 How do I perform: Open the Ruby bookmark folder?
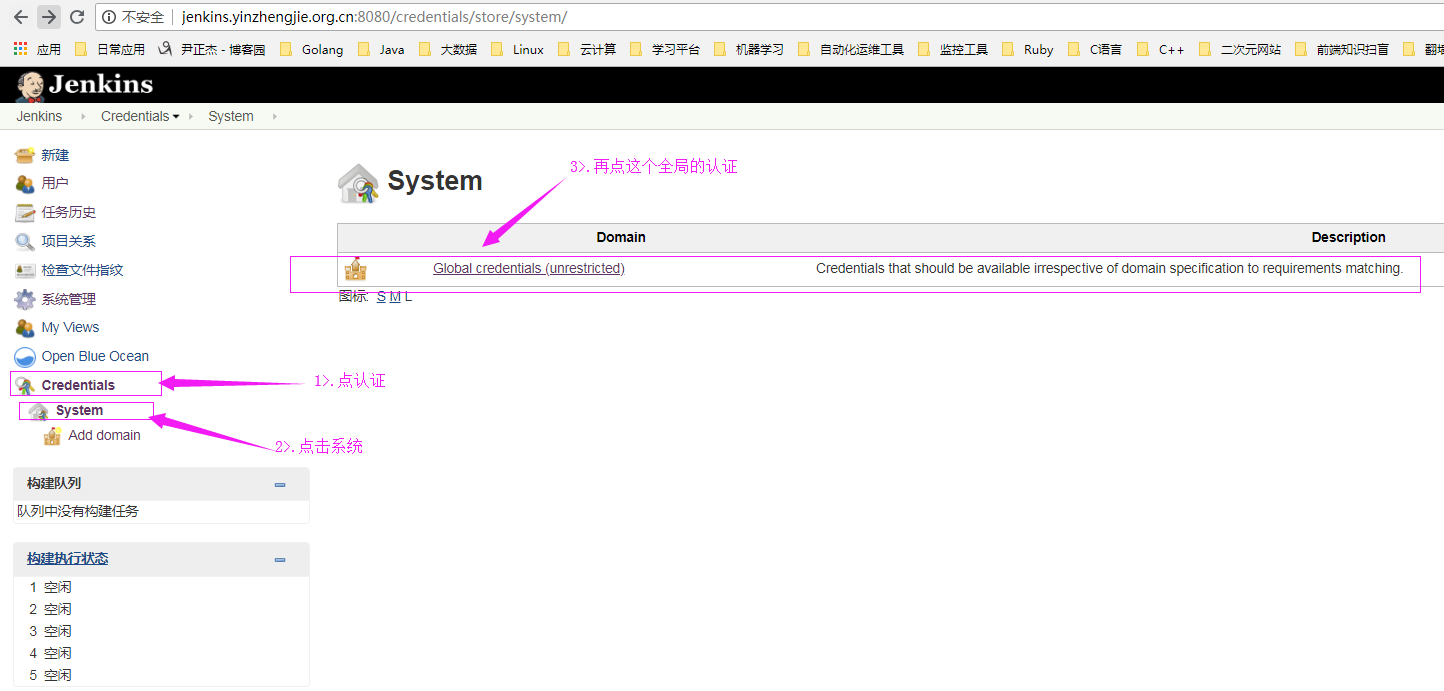point(1028,49)
